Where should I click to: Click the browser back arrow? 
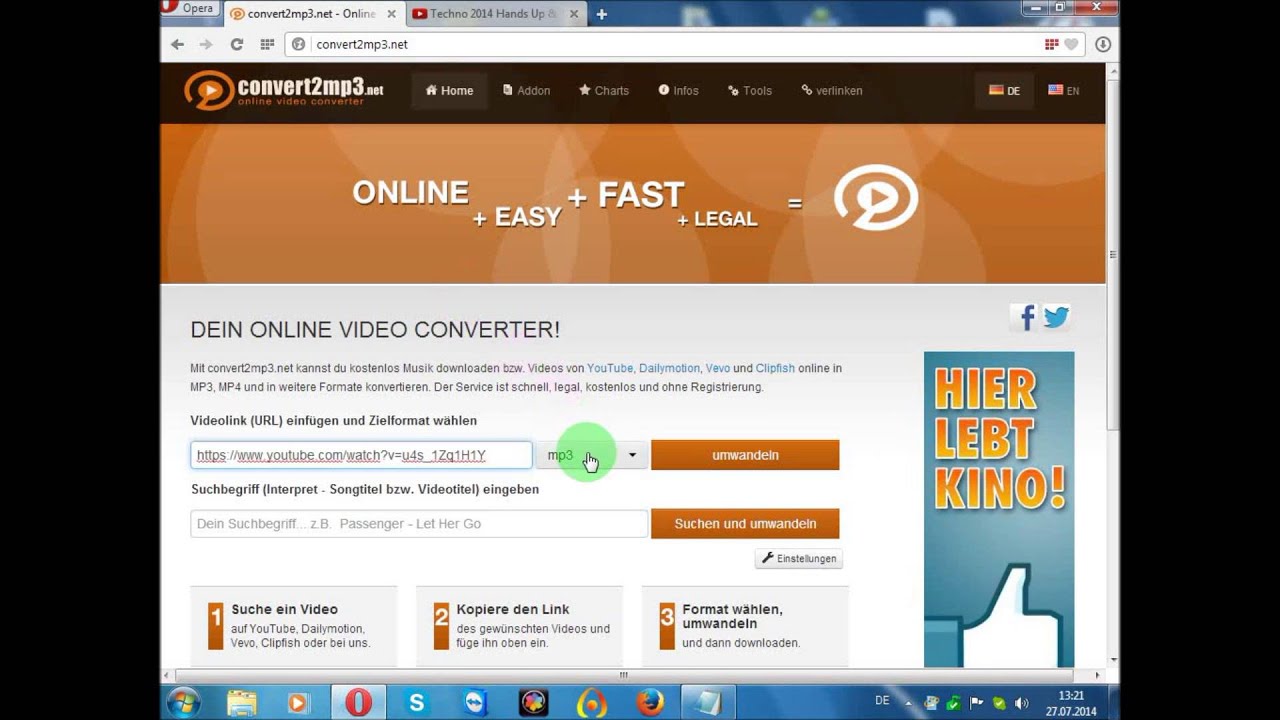tap(177, 44)
